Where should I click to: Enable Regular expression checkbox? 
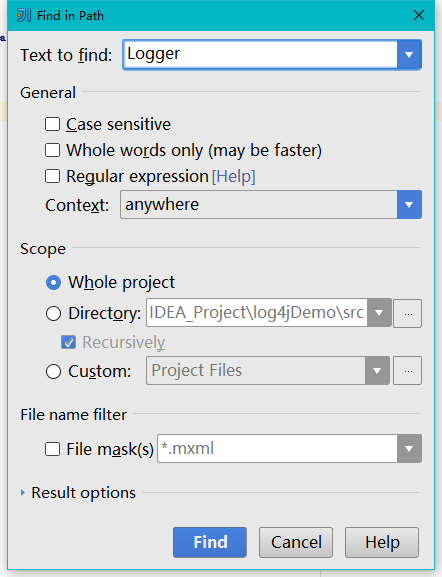tap(52, 176)
